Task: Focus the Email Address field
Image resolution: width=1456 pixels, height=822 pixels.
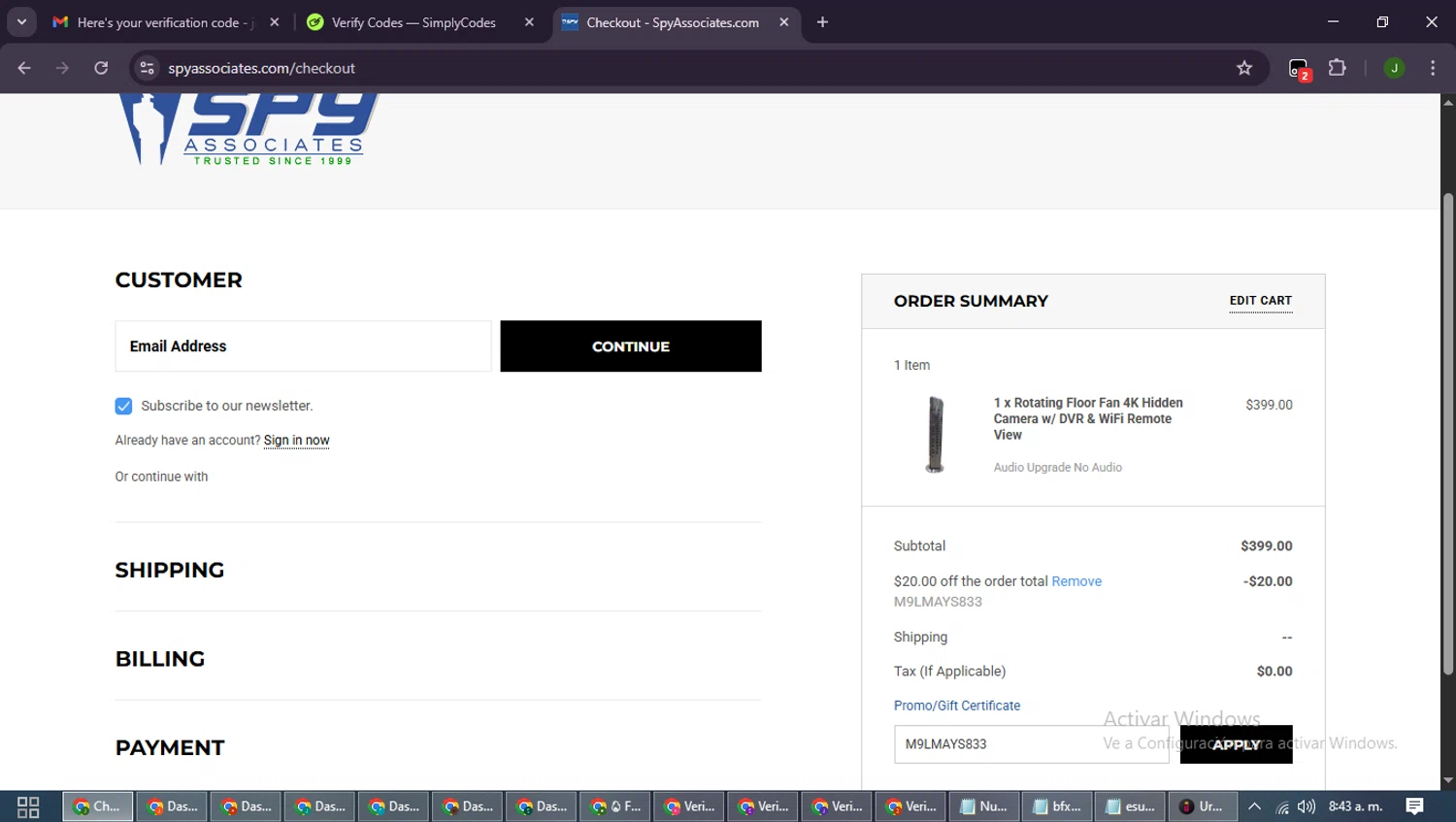Action: pos(303,346)
